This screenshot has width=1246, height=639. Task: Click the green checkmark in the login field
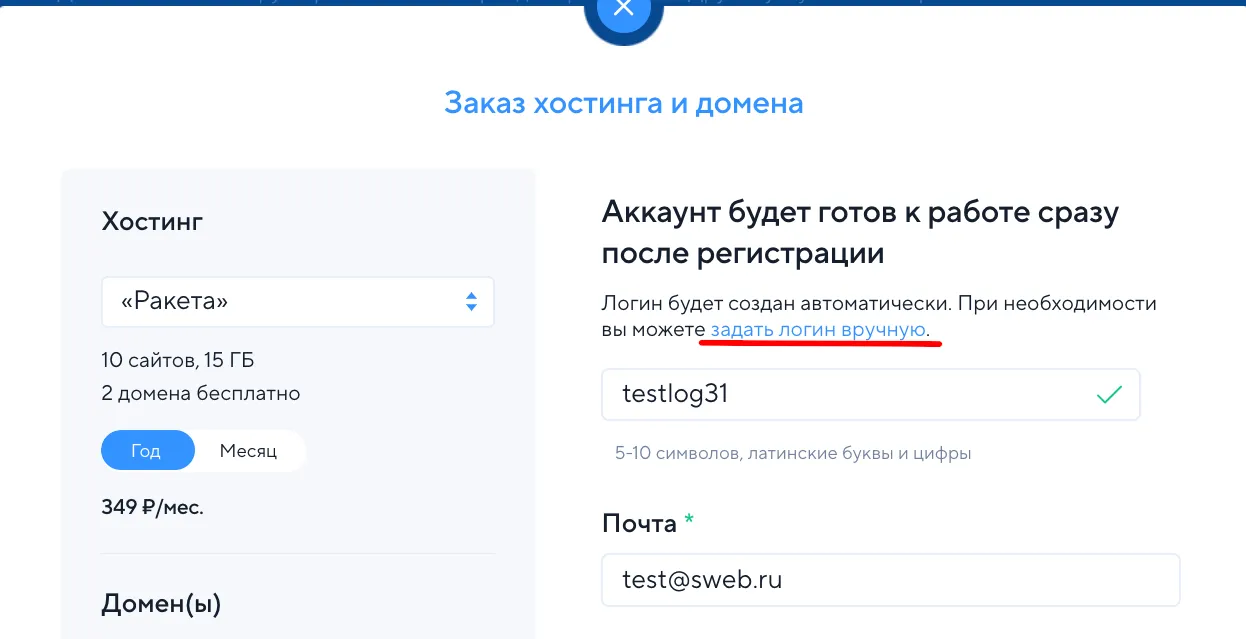pos(1108,394)
